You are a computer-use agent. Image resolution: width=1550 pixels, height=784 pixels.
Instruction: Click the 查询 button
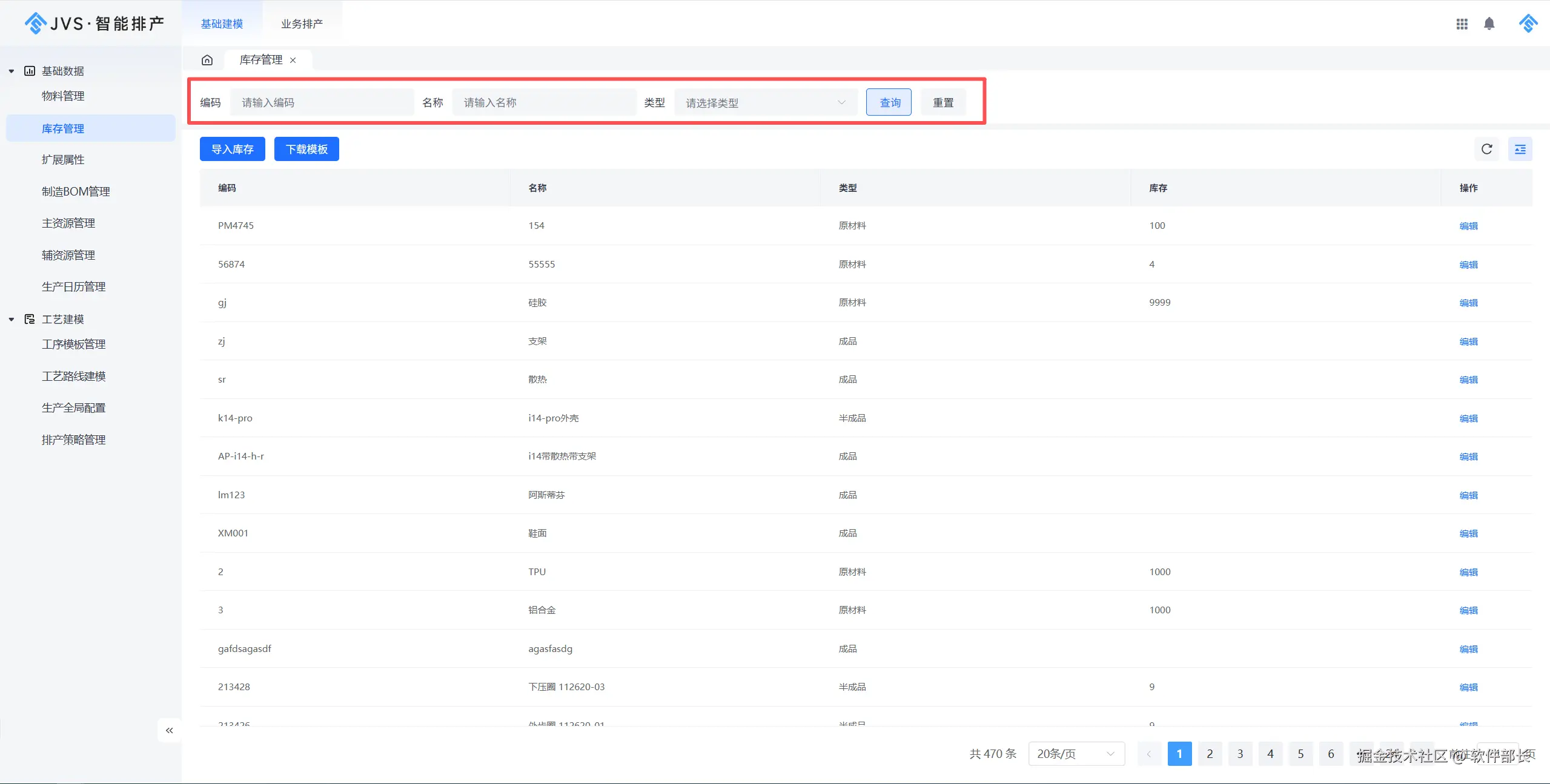click(x=889, y=102)
